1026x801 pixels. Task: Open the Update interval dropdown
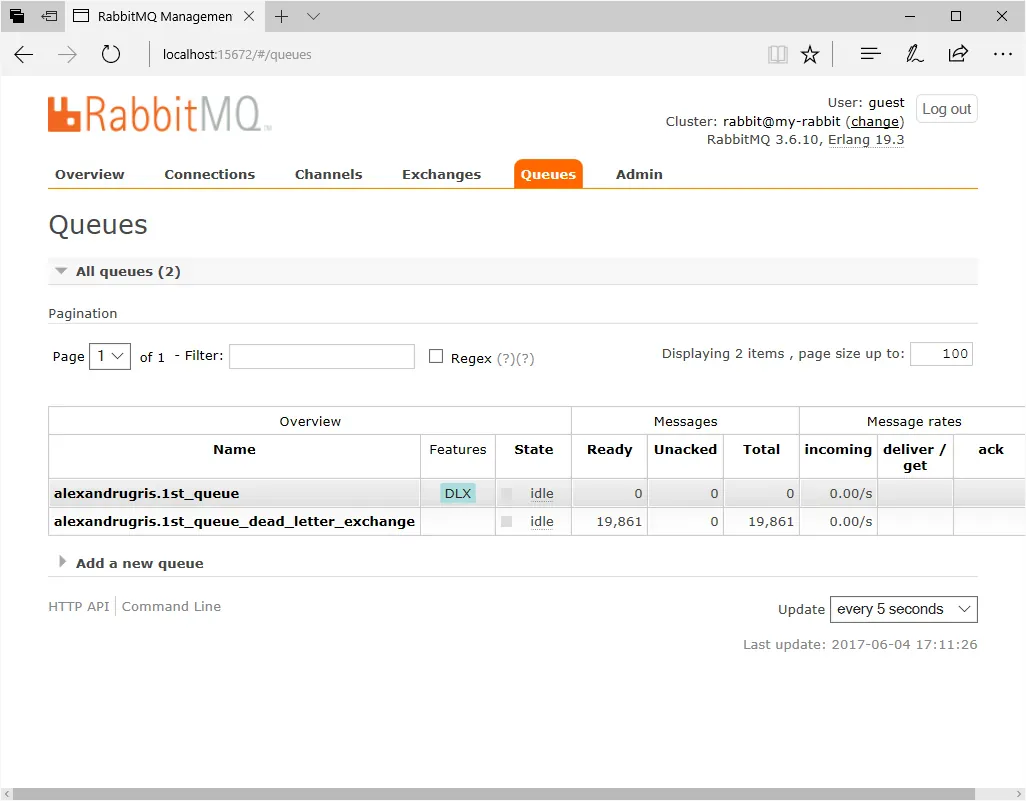(x=904, y=609)
